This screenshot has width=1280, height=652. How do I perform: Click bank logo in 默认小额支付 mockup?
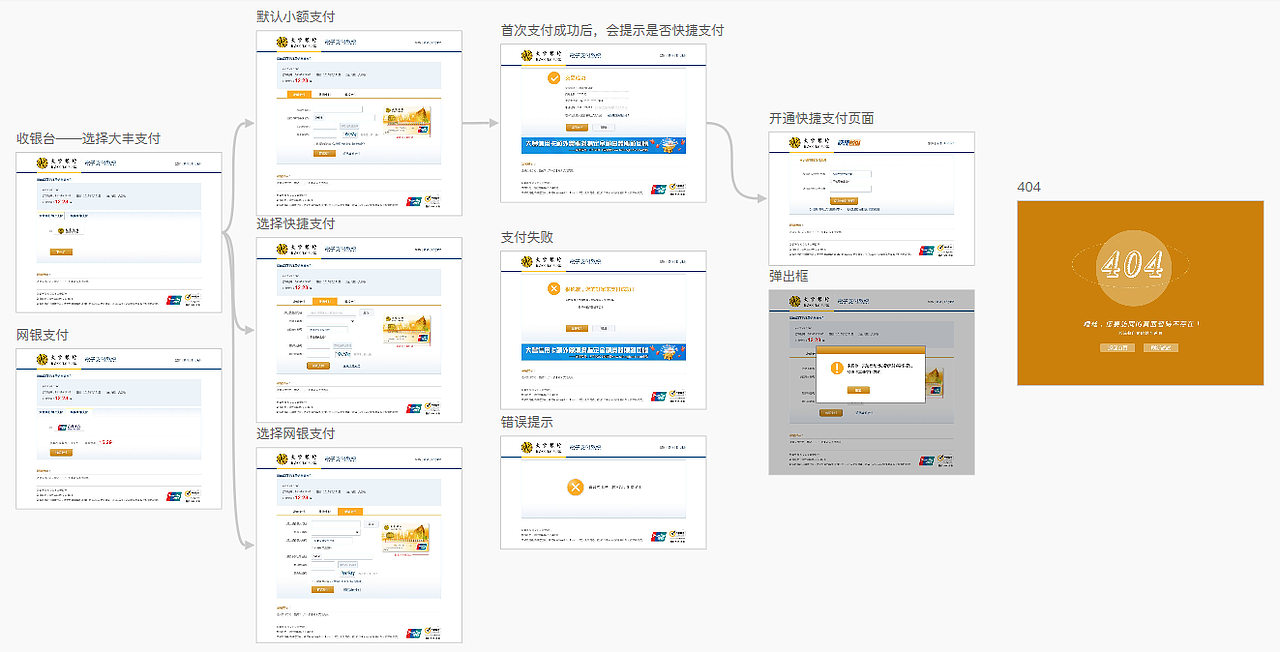point(296,43)
